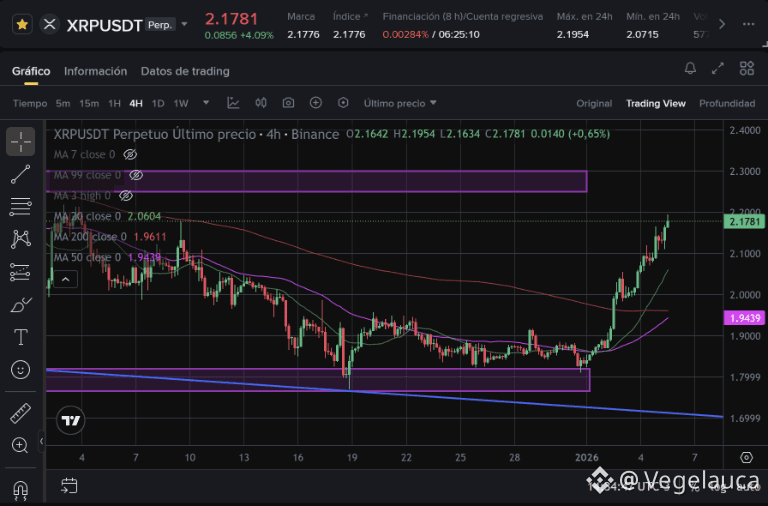
Task: Open the three-dot more options menu
Action: [x=748, y=24]
